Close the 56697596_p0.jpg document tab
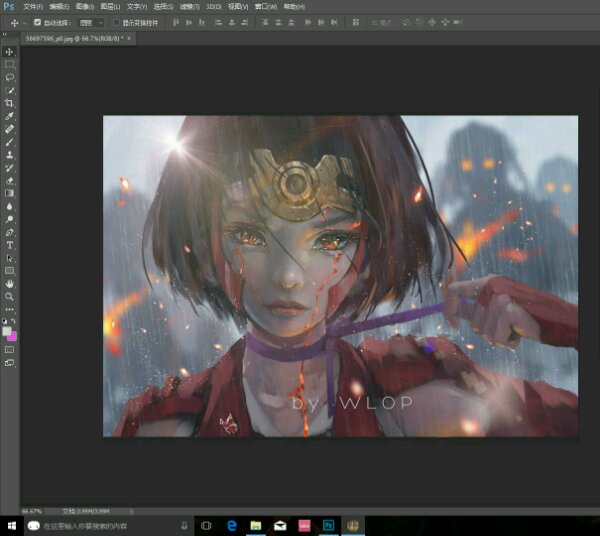This screenshot has height=536, width=600. [129, 38]
